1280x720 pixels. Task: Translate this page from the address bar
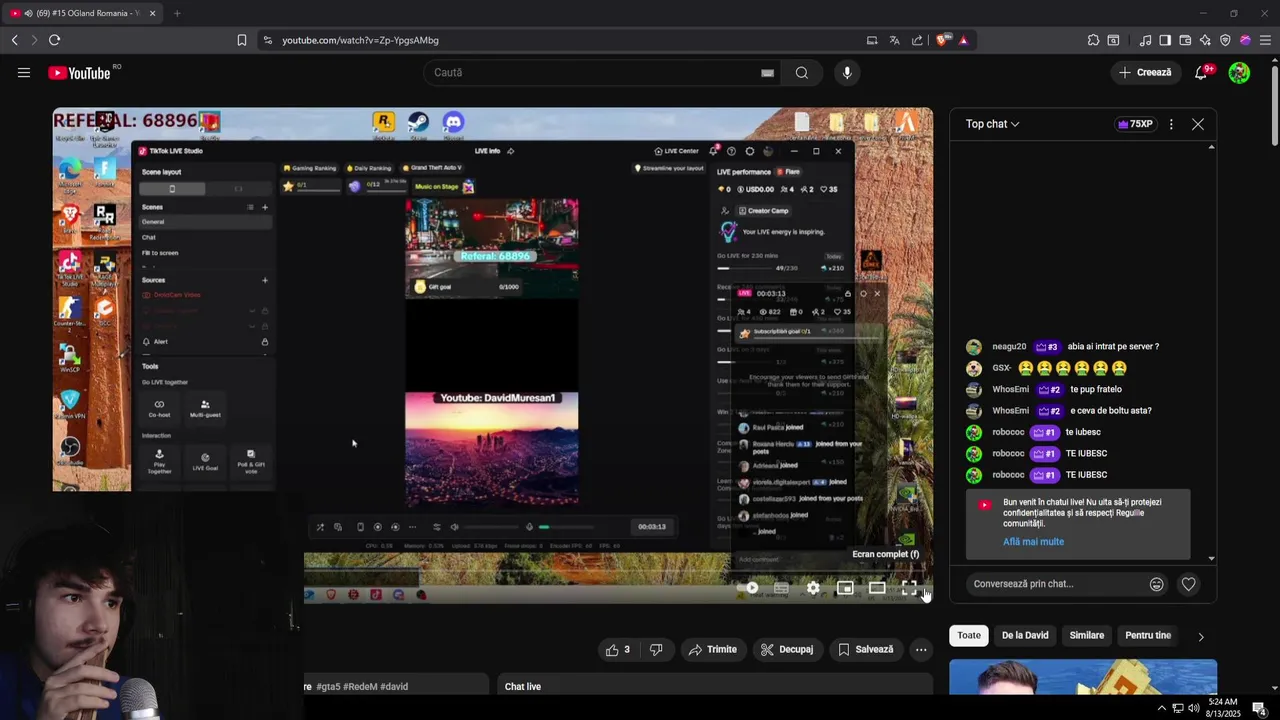click(x=894, y=40)
